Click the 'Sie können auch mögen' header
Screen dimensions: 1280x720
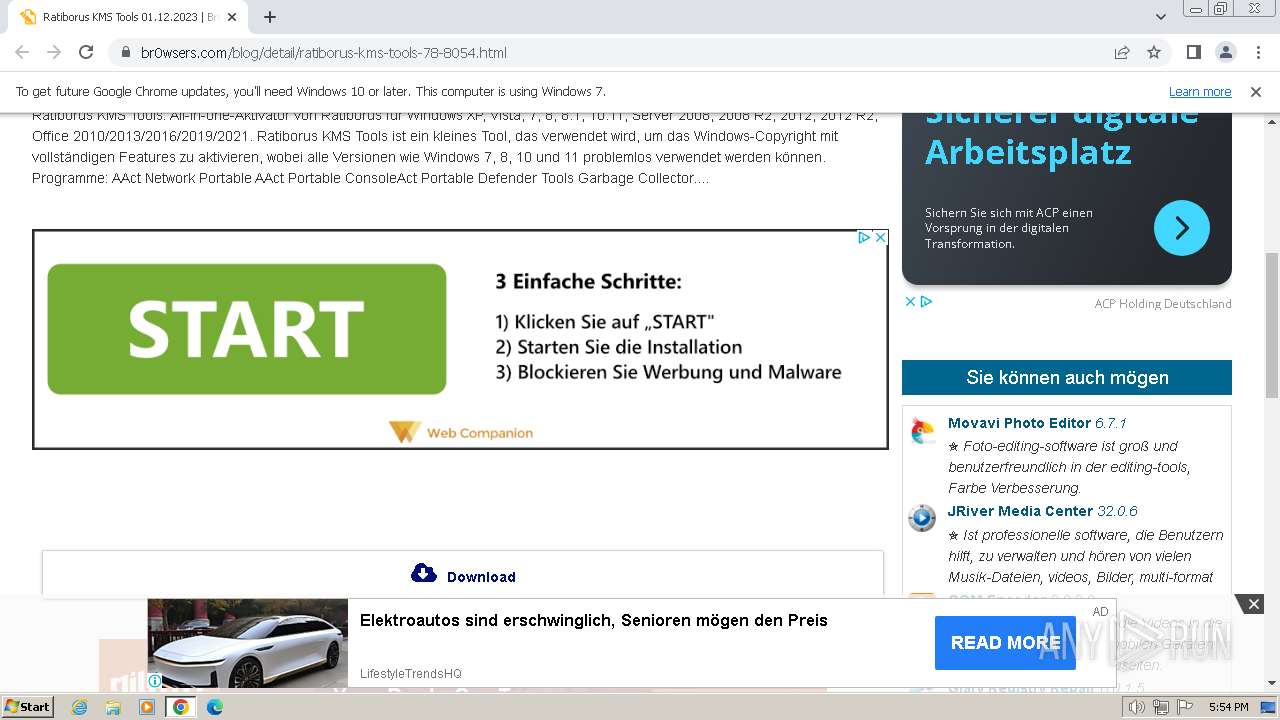pos(1067,378)
